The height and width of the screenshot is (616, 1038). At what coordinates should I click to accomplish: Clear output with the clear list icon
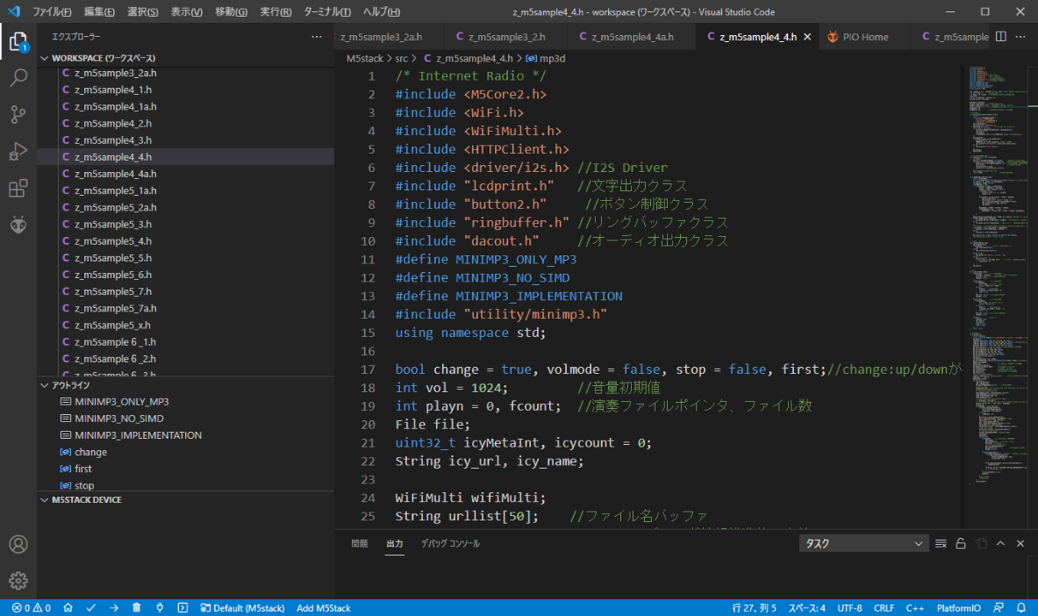940,544
